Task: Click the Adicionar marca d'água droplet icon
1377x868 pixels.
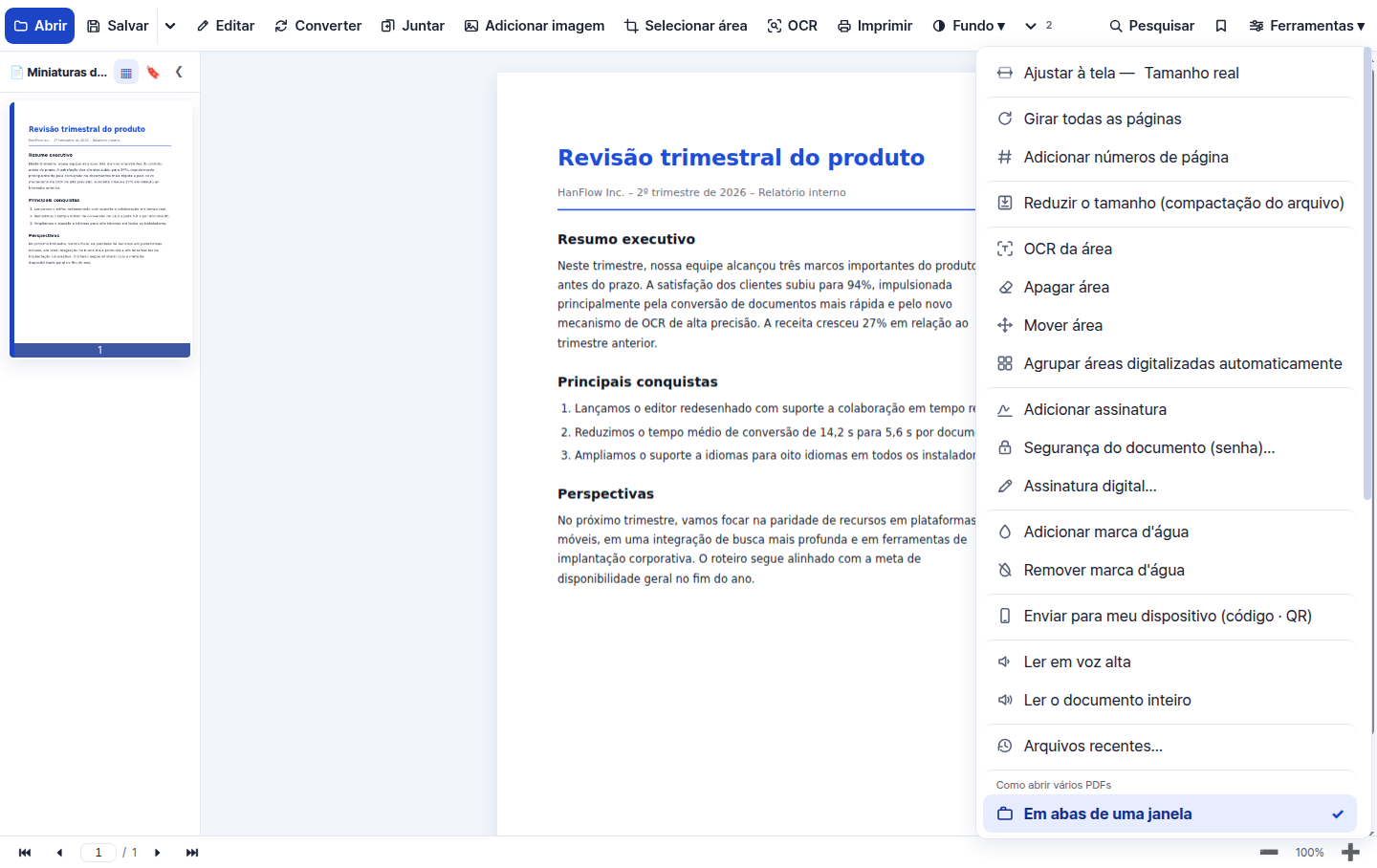Action: [x=1005, y=532]
